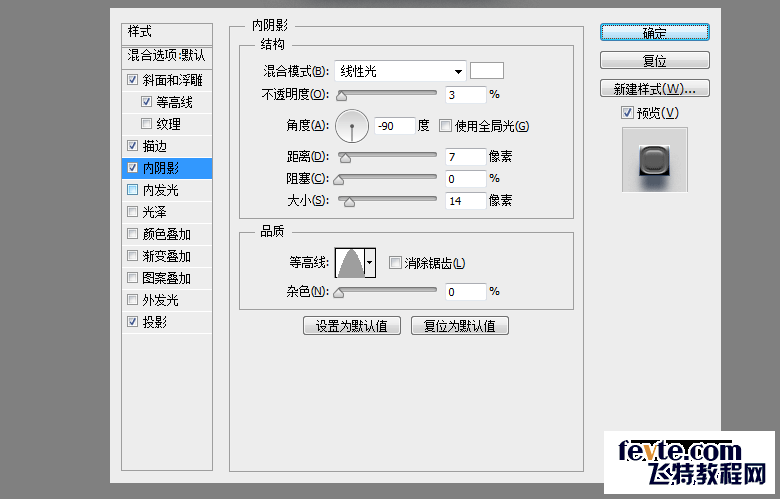Viewport: 780px width, 499px height.
Task: Enable the 外发光 checkbox
Action: (132, 299)
